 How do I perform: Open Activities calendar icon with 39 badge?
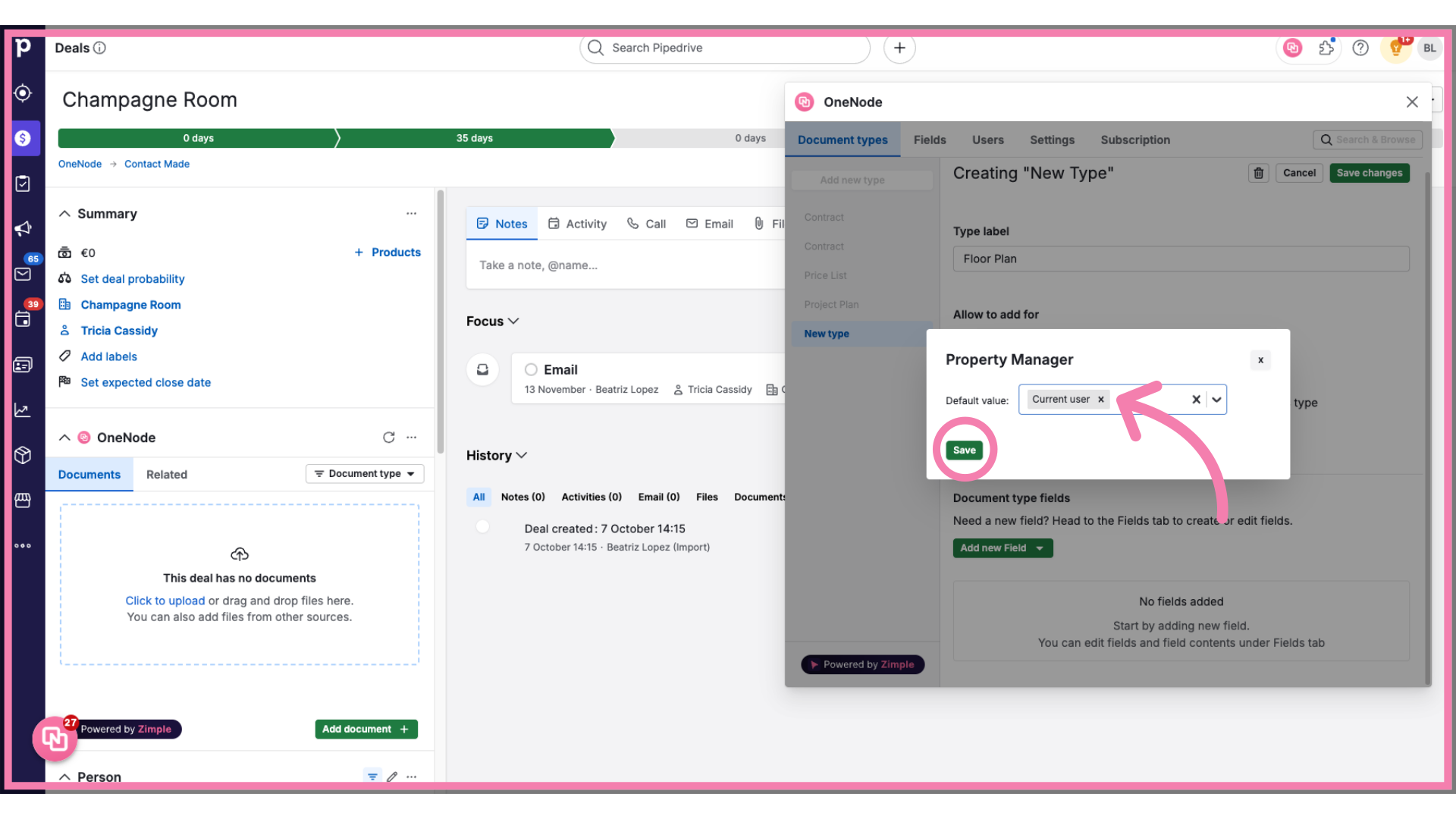pyautogui.click(x=23, y=319)
